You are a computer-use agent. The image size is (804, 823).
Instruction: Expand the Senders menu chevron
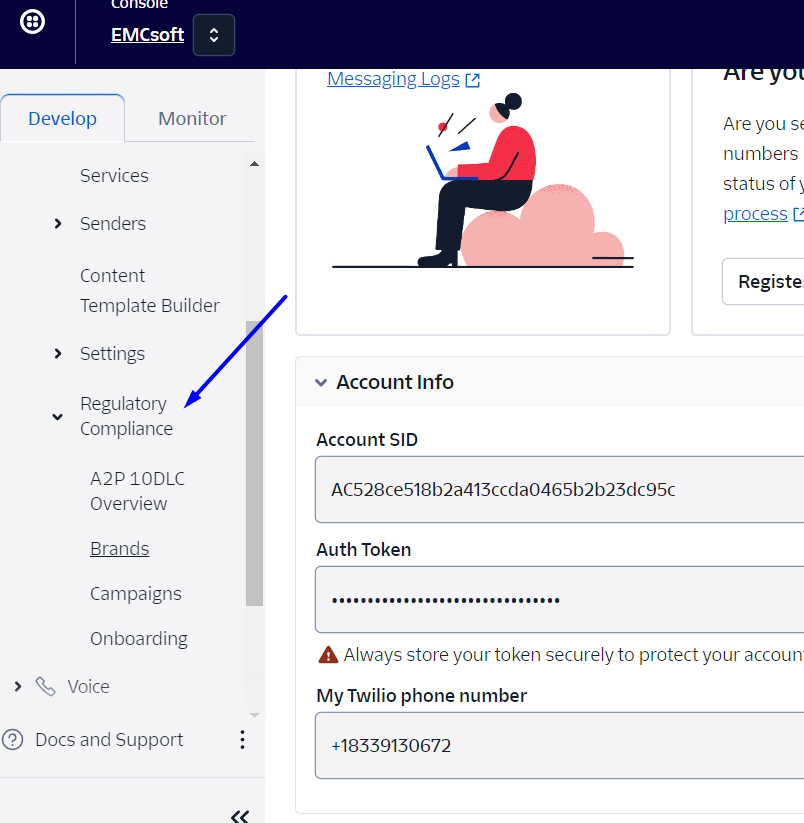(58, 224)
